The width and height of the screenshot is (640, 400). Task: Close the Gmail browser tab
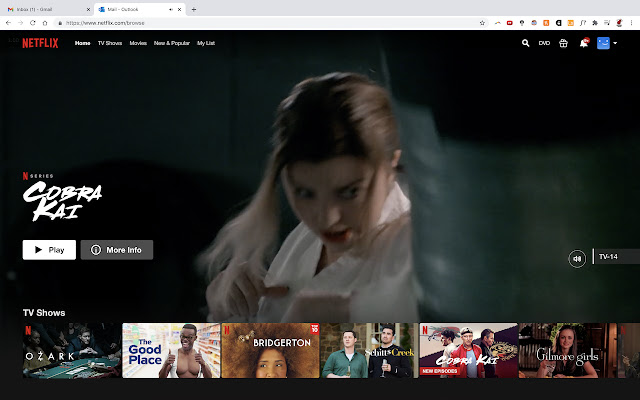coord(88,9)
